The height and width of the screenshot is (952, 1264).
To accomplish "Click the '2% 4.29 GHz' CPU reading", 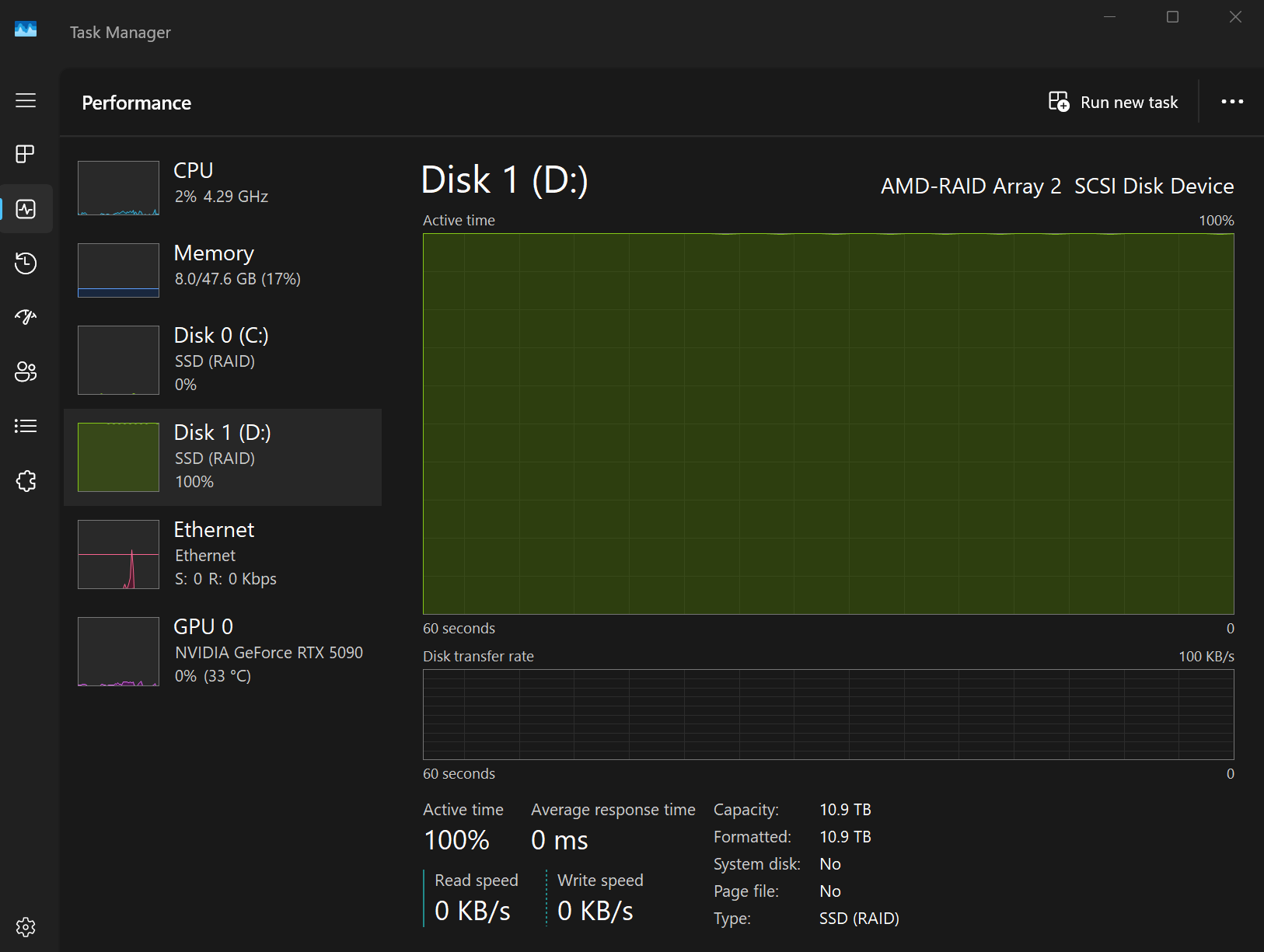I will click(x=222, y=197).
